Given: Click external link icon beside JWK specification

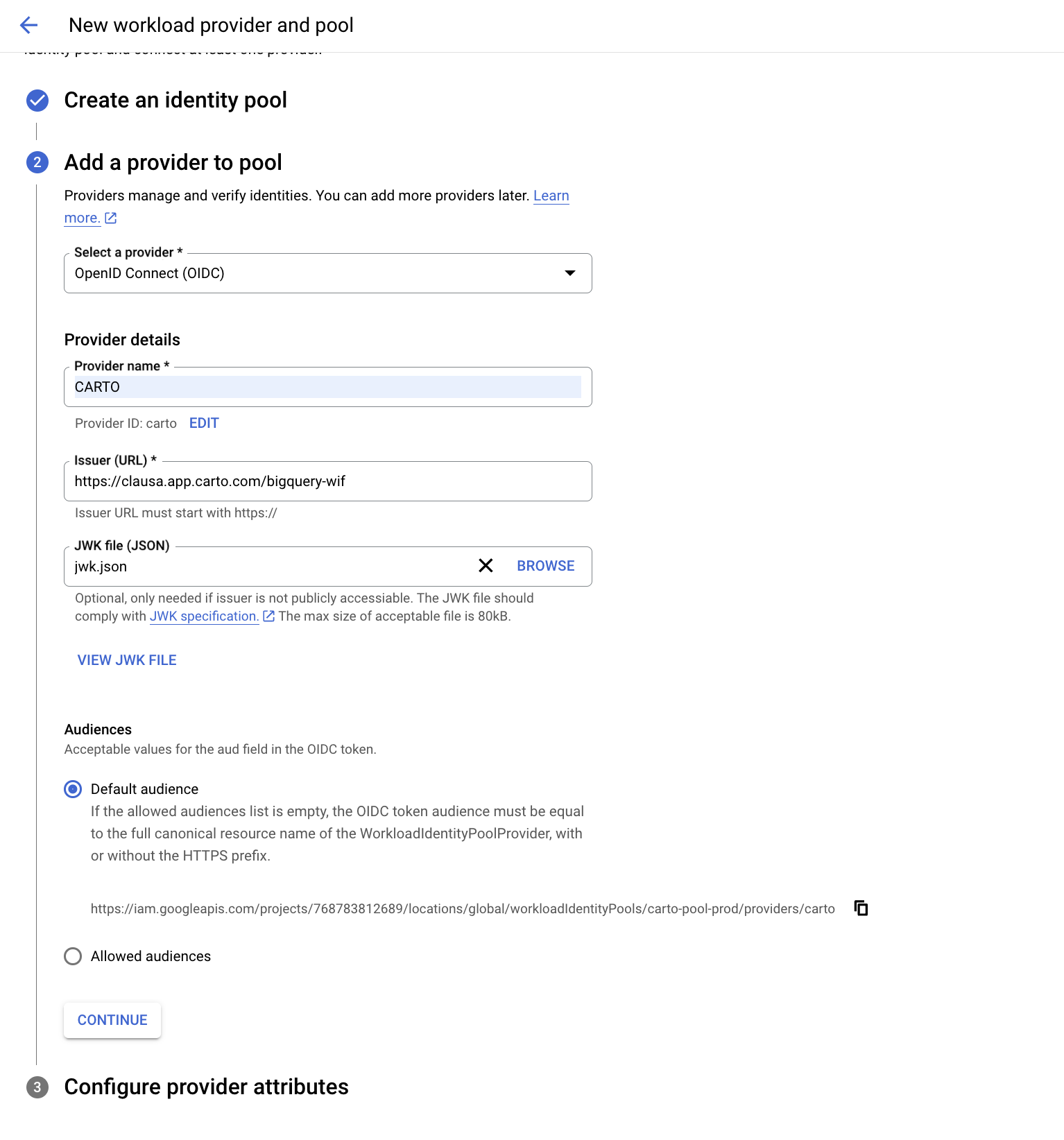Looking at the screenshot, I should (269, 616).
